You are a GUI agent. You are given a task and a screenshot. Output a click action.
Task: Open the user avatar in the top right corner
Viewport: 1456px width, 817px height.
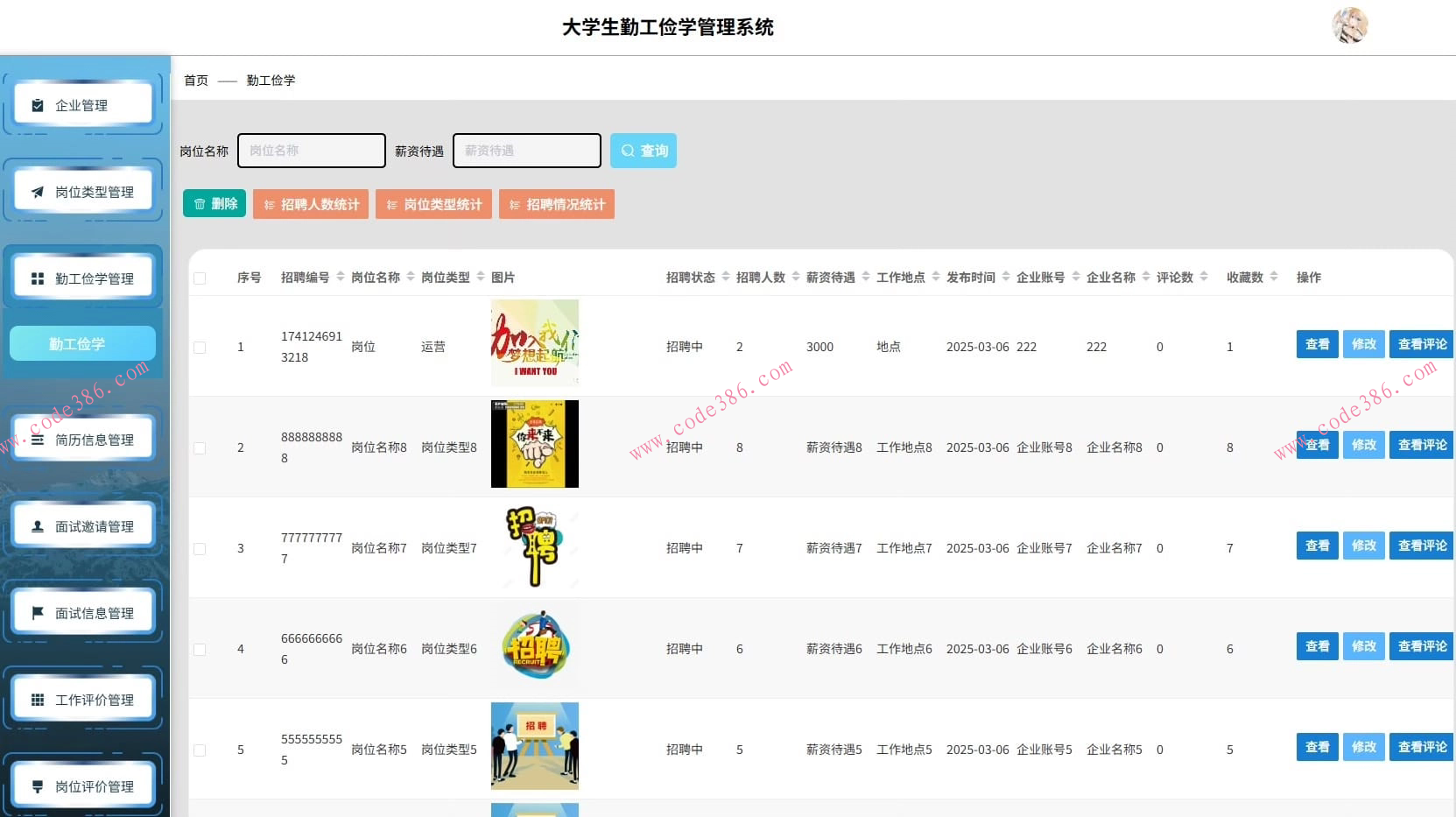[1350, 26]
